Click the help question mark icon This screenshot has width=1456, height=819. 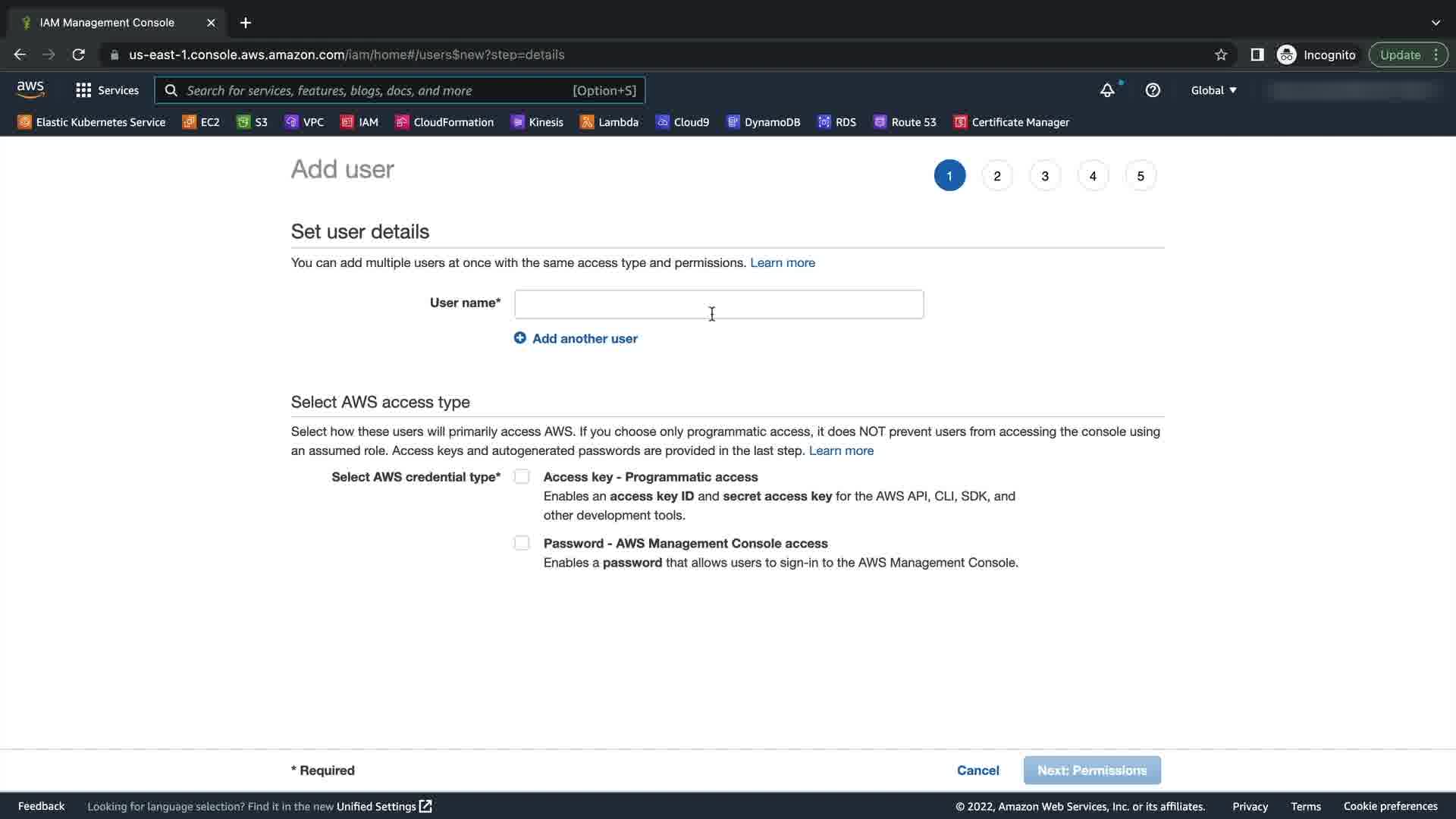(x=1153, y=90)
